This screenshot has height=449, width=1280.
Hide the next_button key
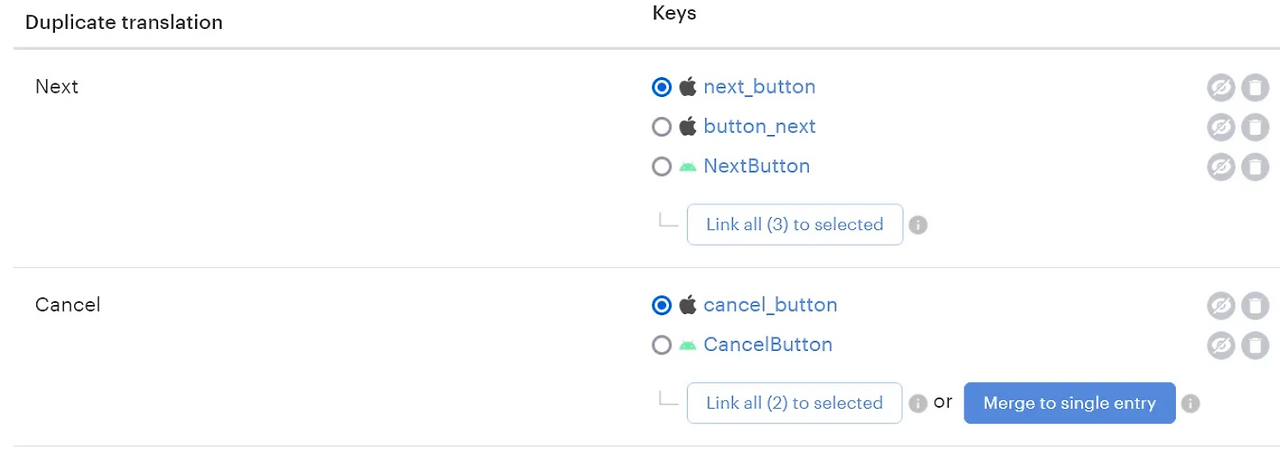tap(1221, 88)
